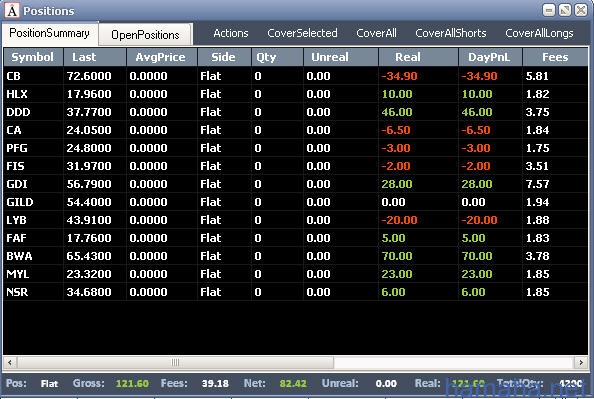Click the CoverAll button

tap(377, 33)
